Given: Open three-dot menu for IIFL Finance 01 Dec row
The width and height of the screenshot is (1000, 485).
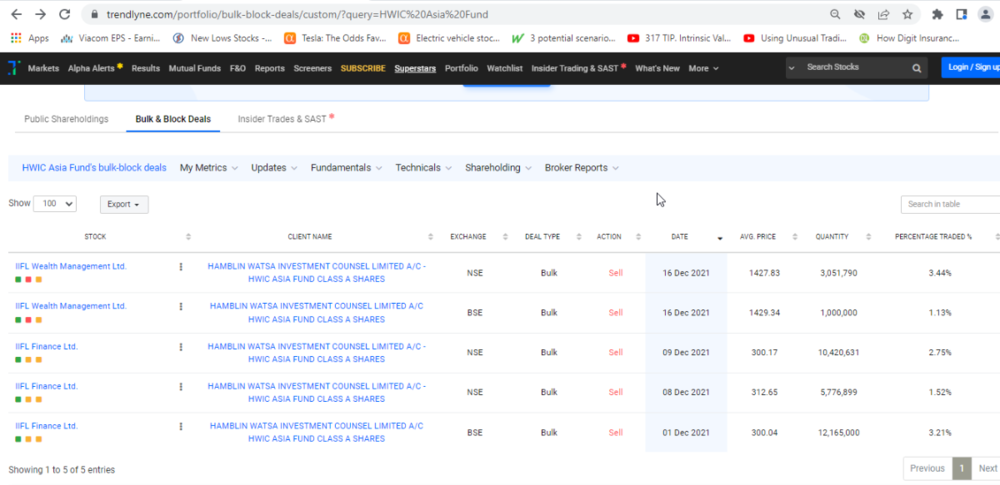Looking at the screenshot, I should pyautogui.click(x=181, y=426).
